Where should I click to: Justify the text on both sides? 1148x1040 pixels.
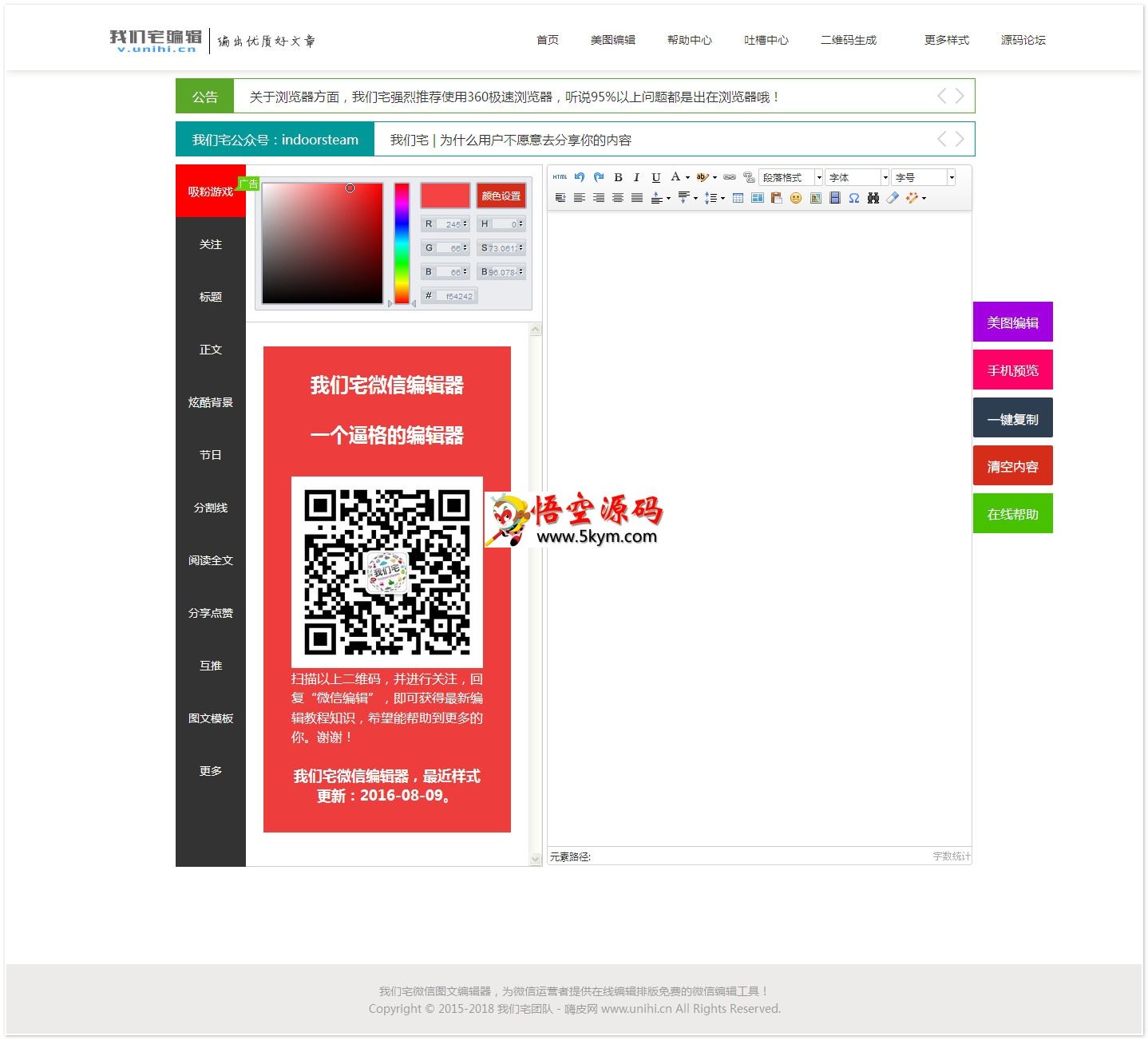coord(637,198)
